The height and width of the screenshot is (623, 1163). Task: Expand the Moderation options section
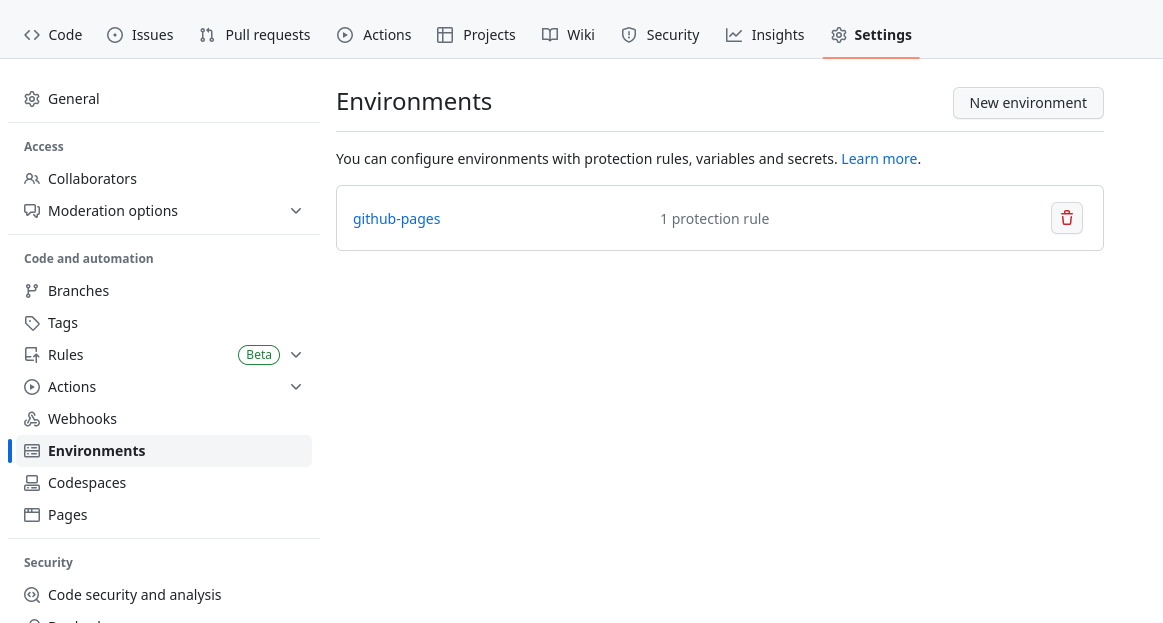(296, 210)
